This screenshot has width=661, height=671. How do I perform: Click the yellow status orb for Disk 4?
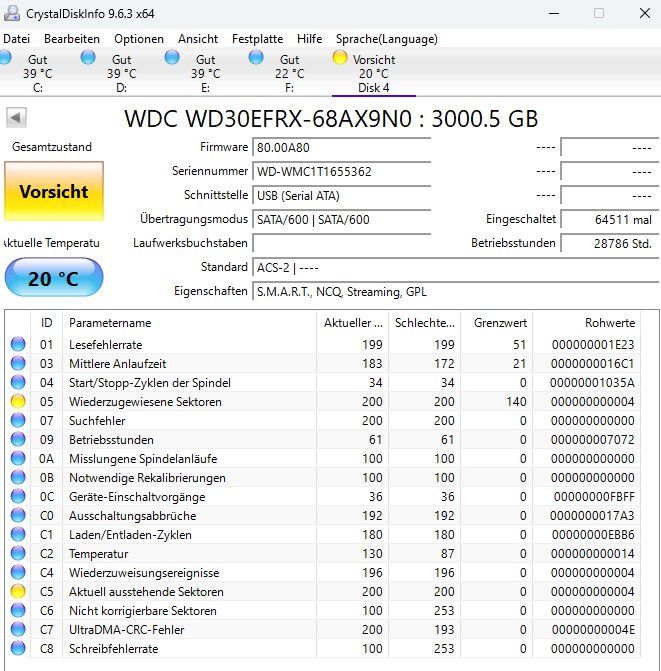click(x=340, y=57)
